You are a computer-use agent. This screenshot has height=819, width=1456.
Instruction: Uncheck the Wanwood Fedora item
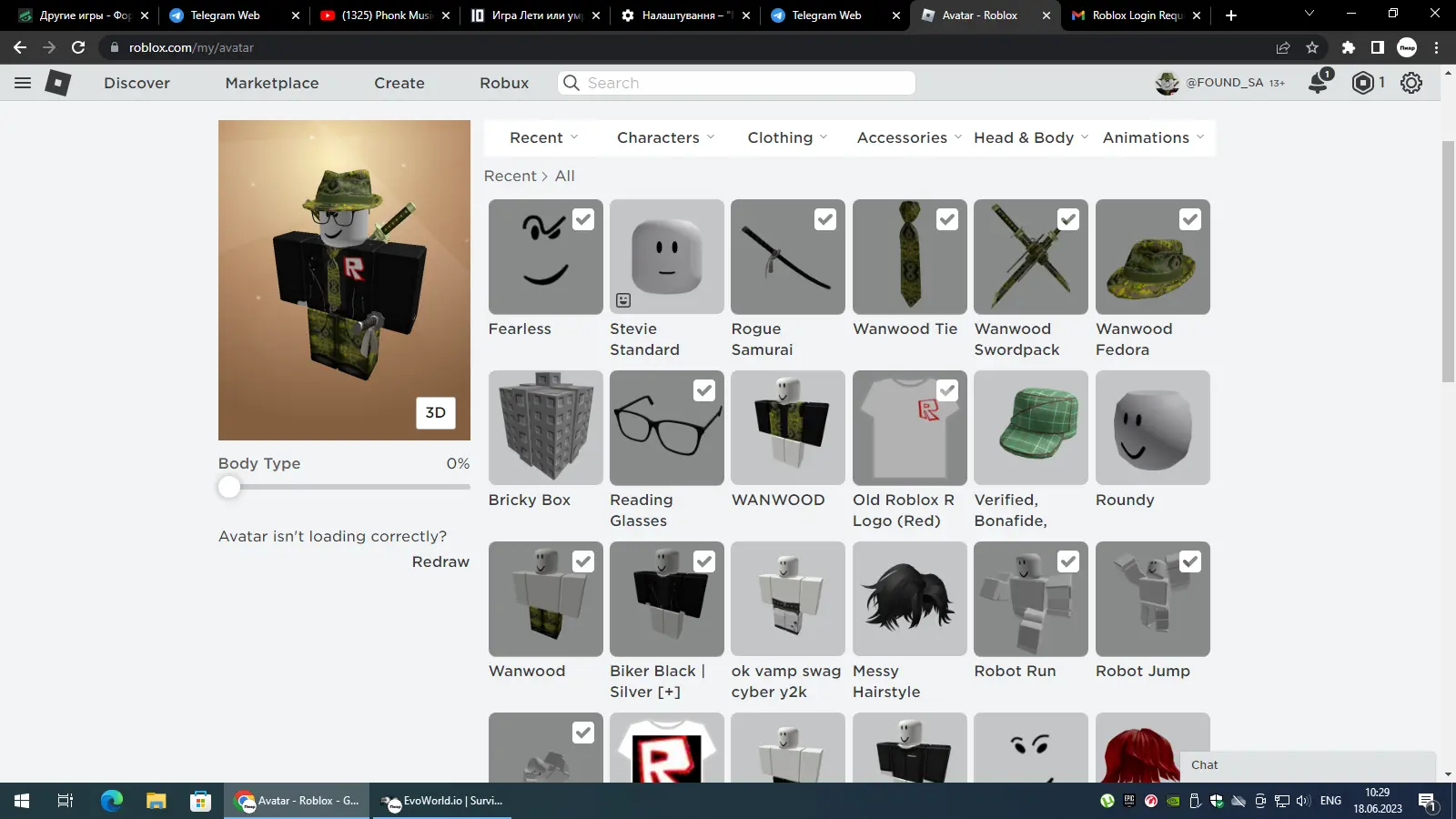(x=1190, y=219)
